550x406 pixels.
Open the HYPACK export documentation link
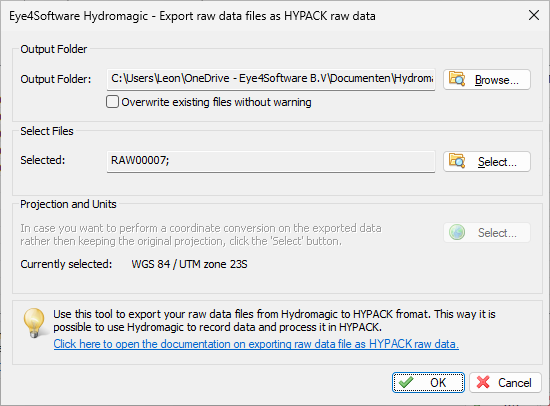point(256,344)
